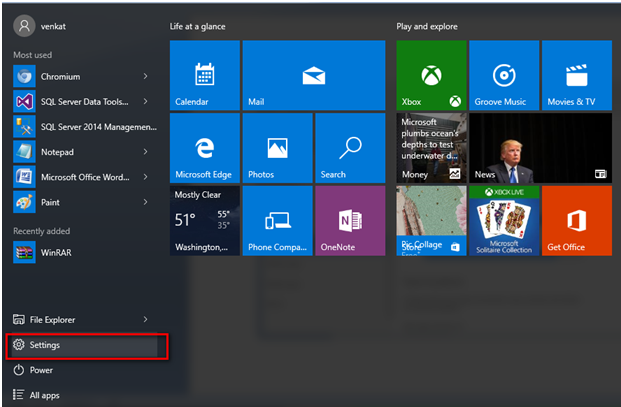Click the Notepad icon
621x407 pixels.
pyautogui.click(x=24, y=152)
